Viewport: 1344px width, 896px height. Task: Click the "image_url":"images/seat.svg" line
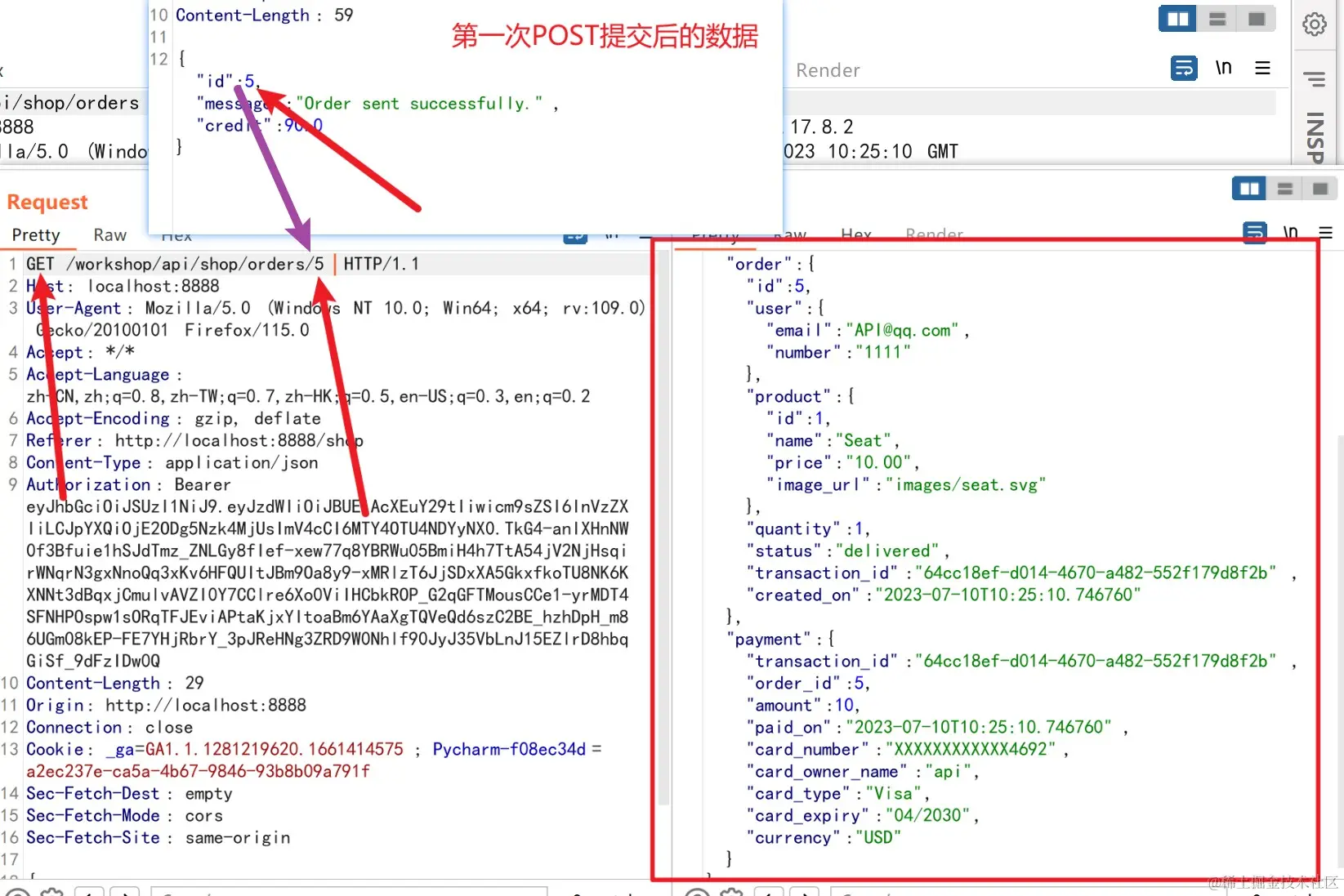(906, 484)
